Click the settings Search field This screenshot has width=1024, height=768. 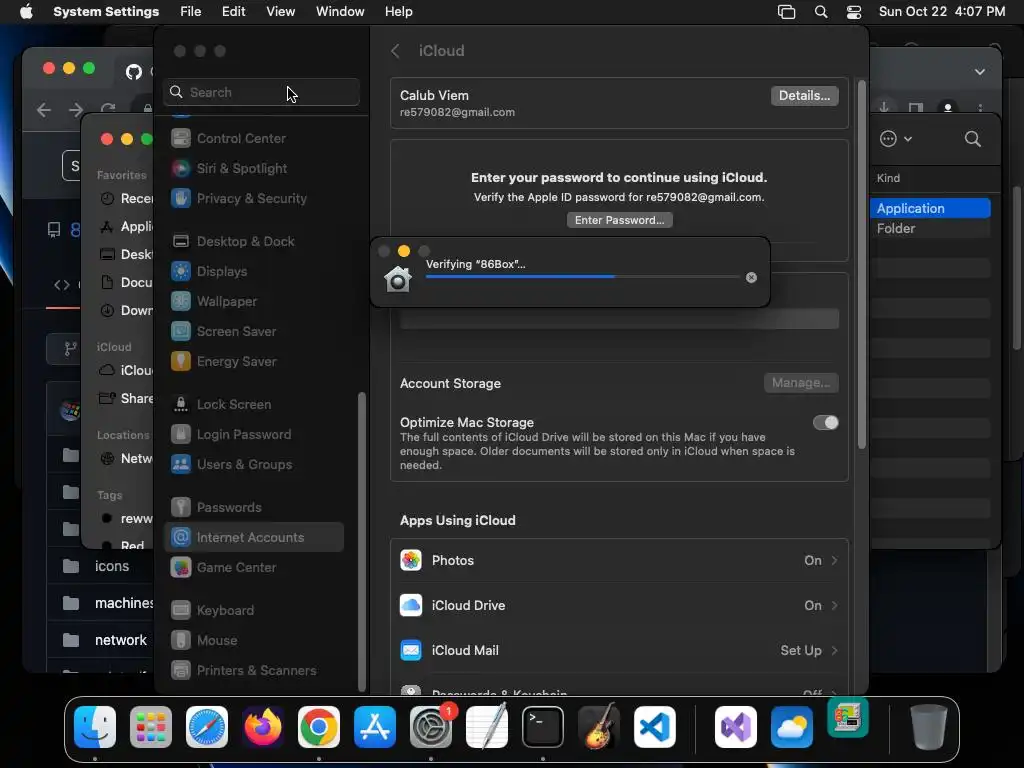[x=261, y=93]
